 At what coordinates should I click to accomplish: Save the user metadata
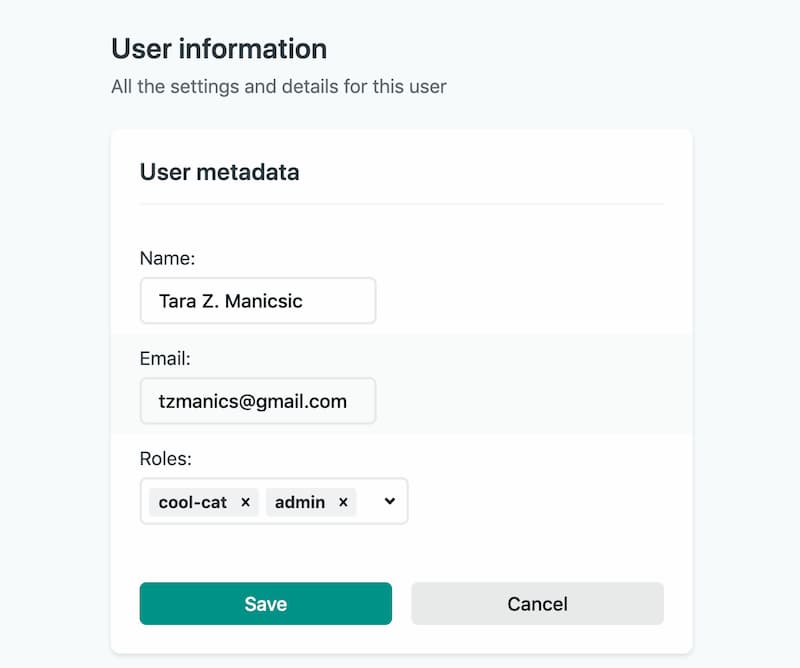pos(265,604)
